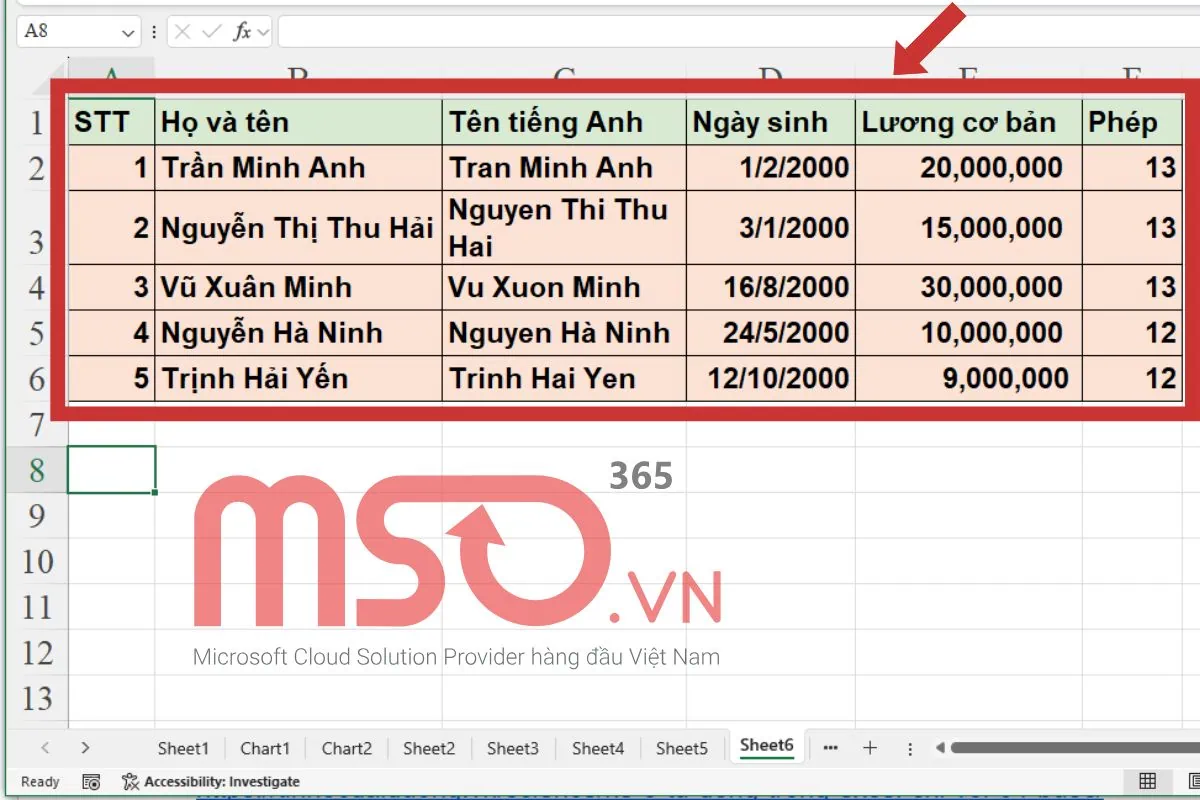Viewport: 1200px width, 800px height.
Task: Open the sheet list ellipsis (...) menu
Action: coord(831,747)
